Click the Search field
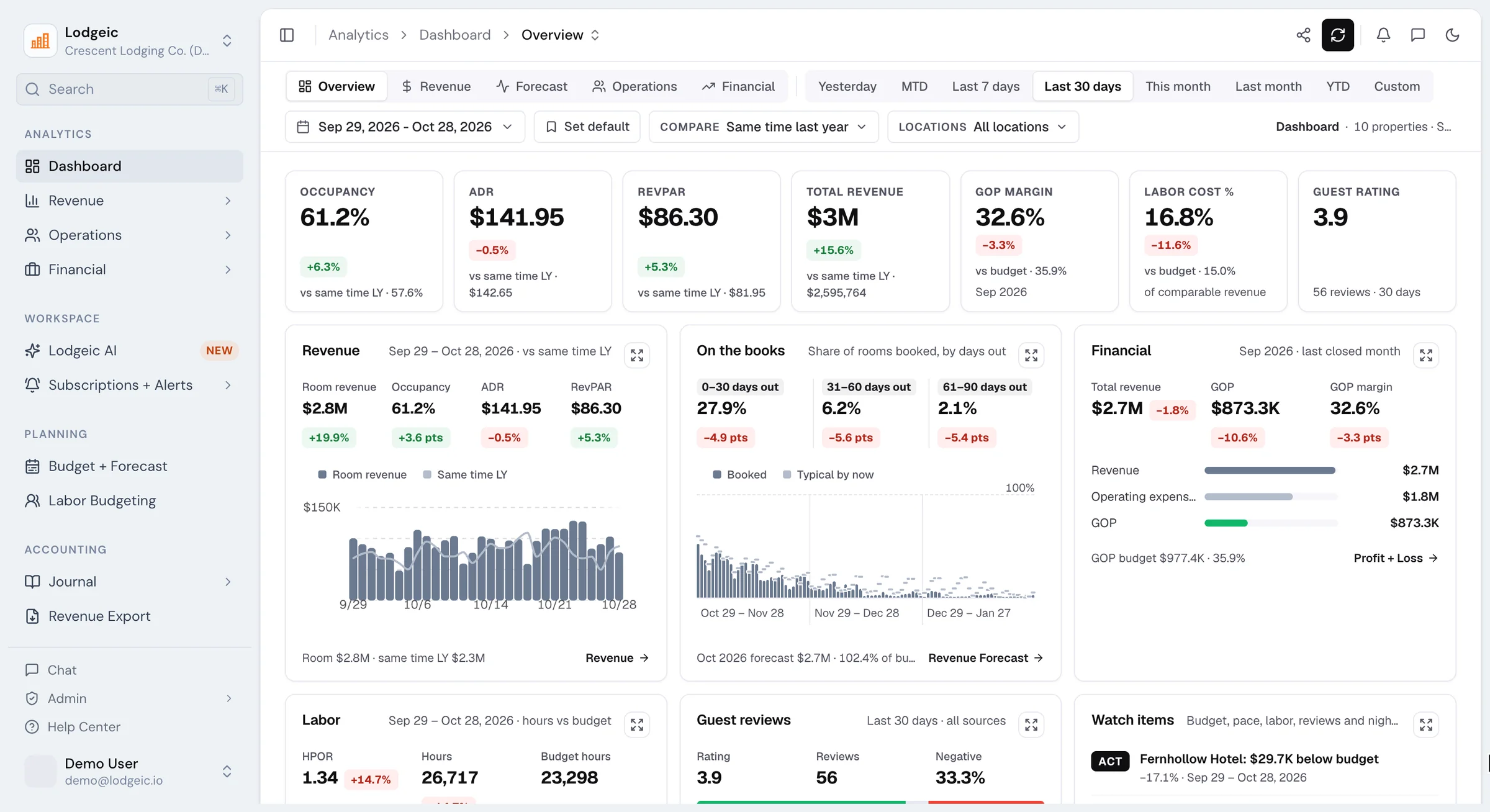Image resolution: width=1490 pixels, height=812 pixels. (x=129, y=89)
